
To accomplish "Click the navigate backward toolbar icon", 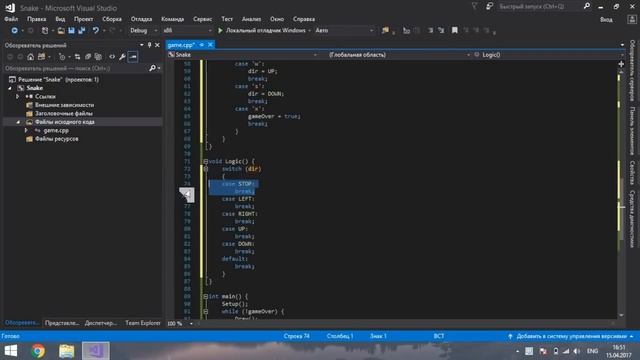I will (14, 31).
